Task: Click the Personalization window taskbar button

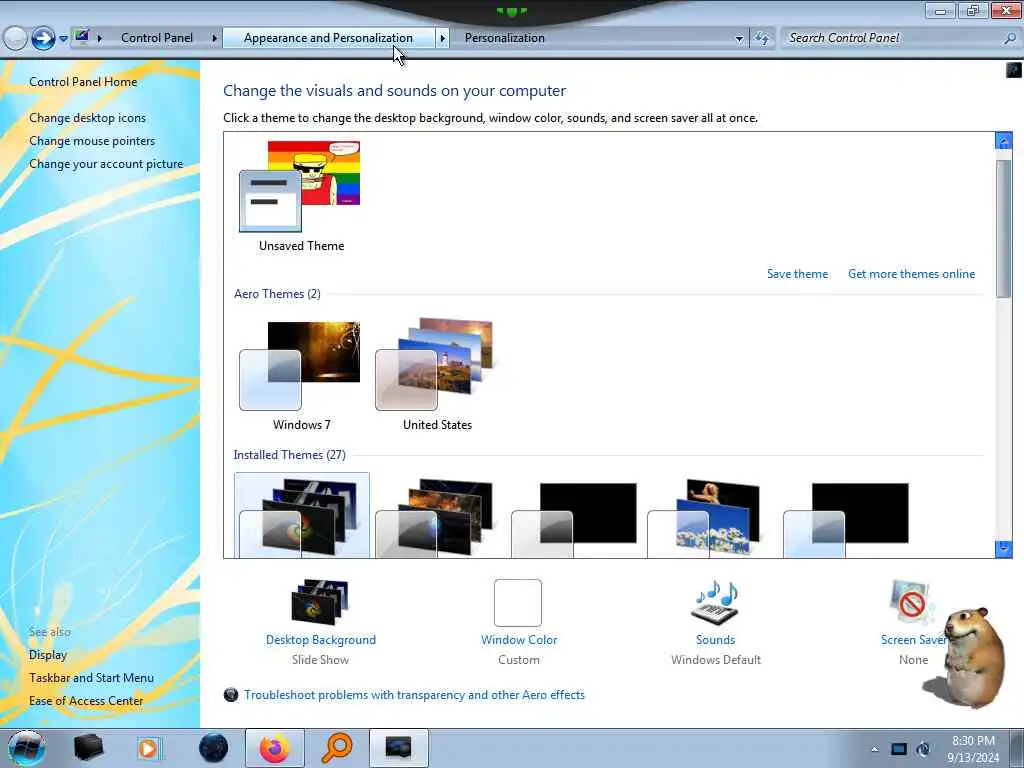Action: coord(398,748)
